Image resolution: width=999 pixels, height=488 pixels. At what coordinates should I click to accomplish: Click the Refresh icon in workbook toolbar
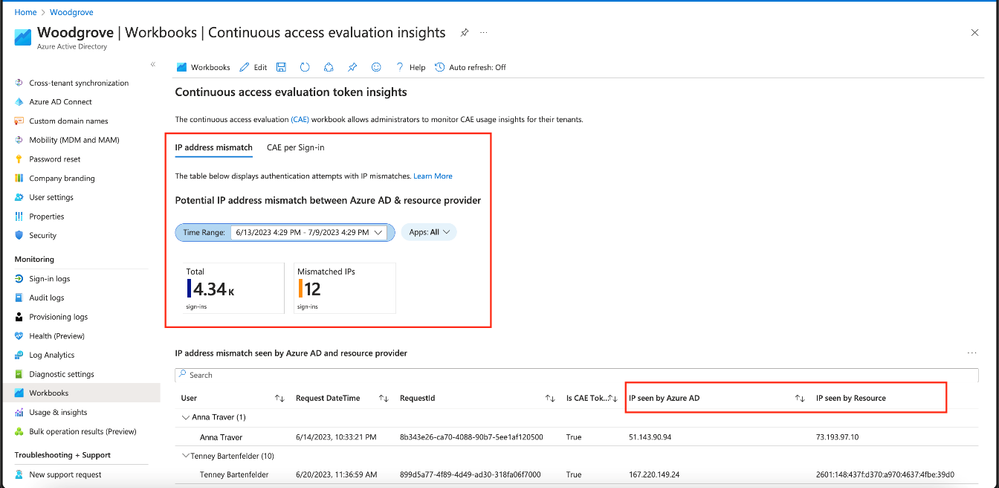pyautogui.click(x=305, y=67)
